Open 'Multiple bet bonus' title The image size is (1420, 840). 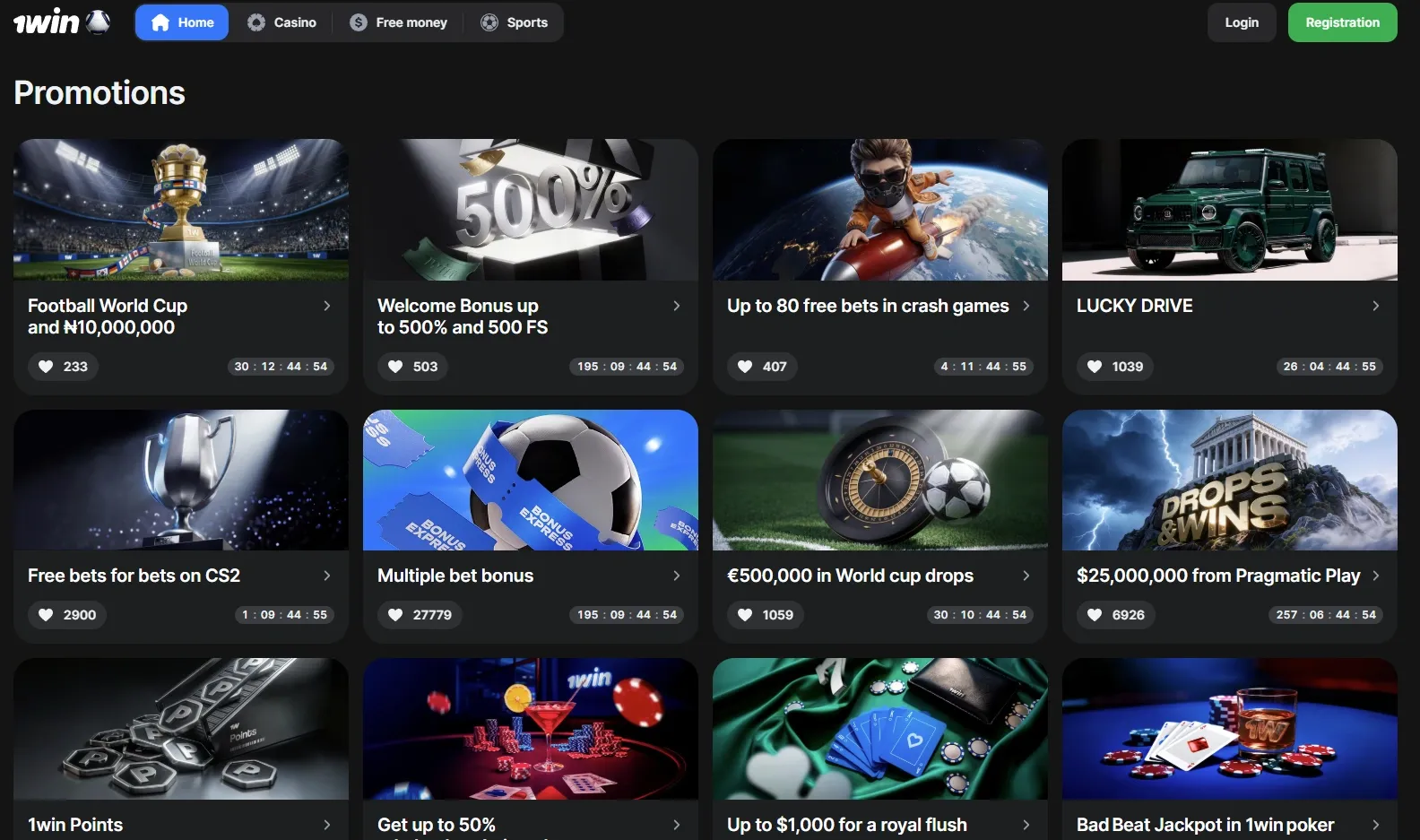[455, 576]
